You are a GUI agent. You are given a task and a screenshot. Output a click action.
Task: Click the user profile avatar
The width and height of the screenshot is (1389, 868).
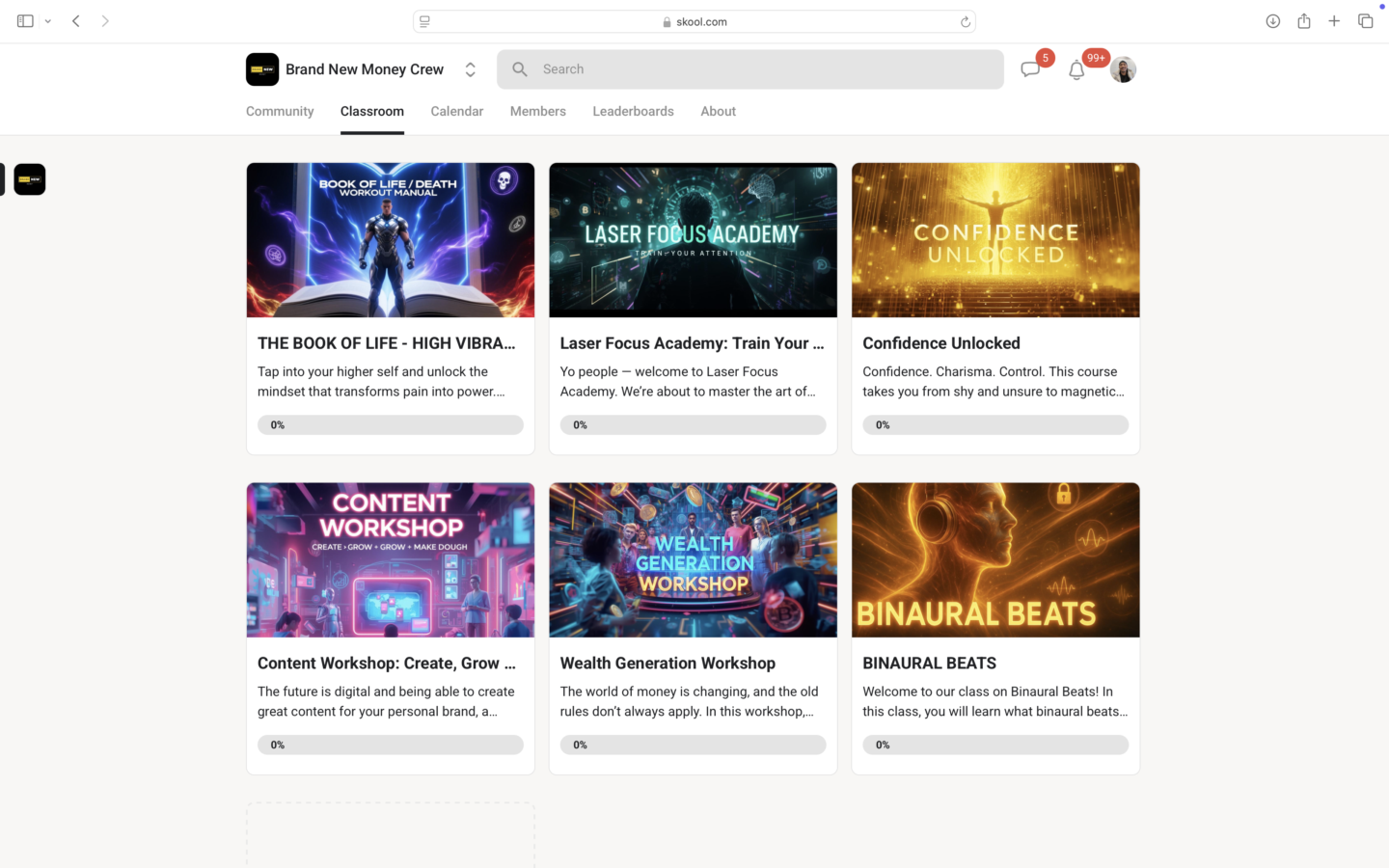click(x=1123, y=69)
